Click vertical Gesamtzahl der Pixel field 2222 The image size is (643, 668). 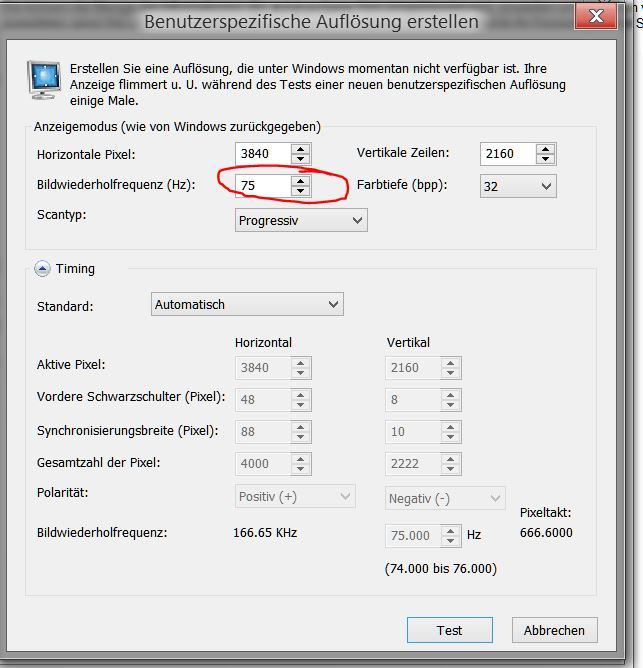(413, 464)
